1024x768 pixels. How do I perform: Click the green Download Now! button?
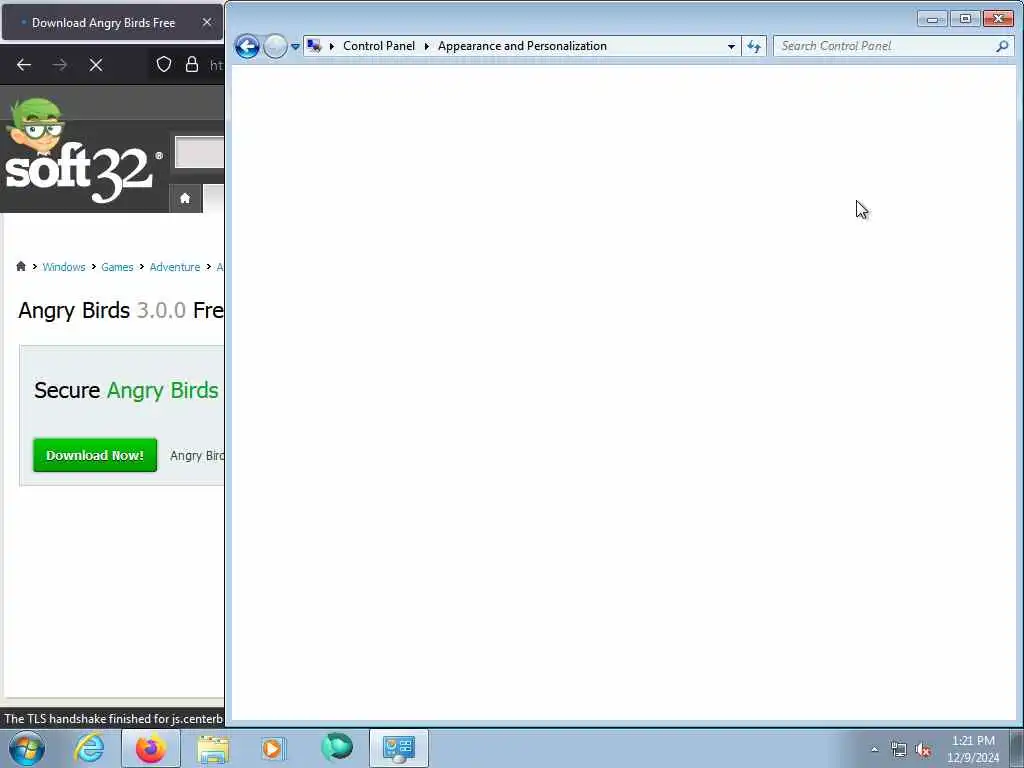(95, 455)
